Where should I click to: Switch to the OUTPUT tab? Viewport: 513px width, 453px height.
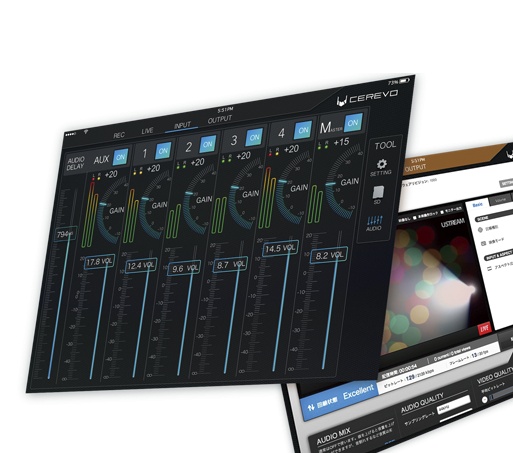pos(219,119)
